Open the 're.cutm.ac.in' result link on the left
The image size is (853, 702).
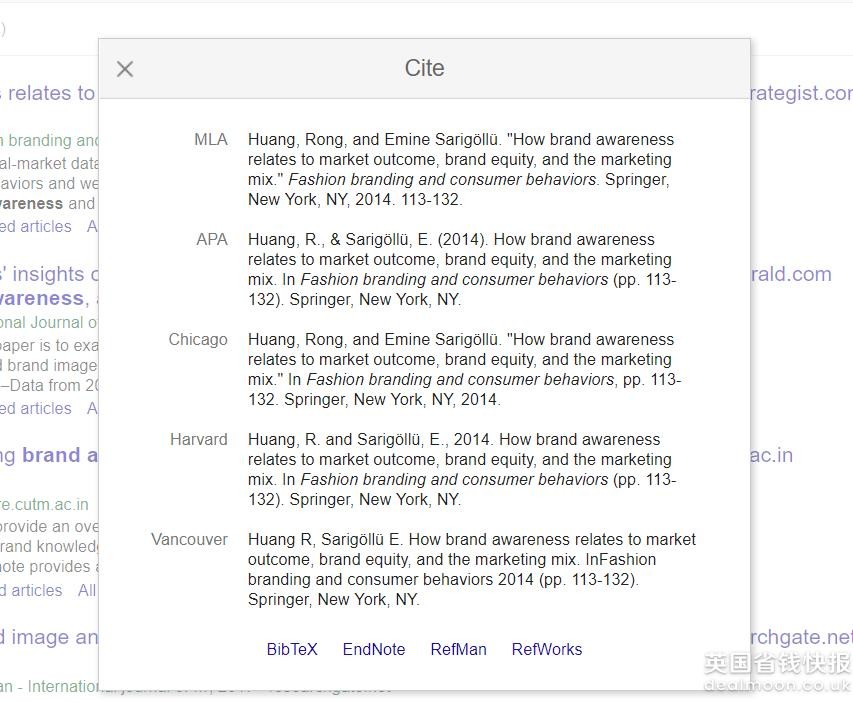coord(44,504)
